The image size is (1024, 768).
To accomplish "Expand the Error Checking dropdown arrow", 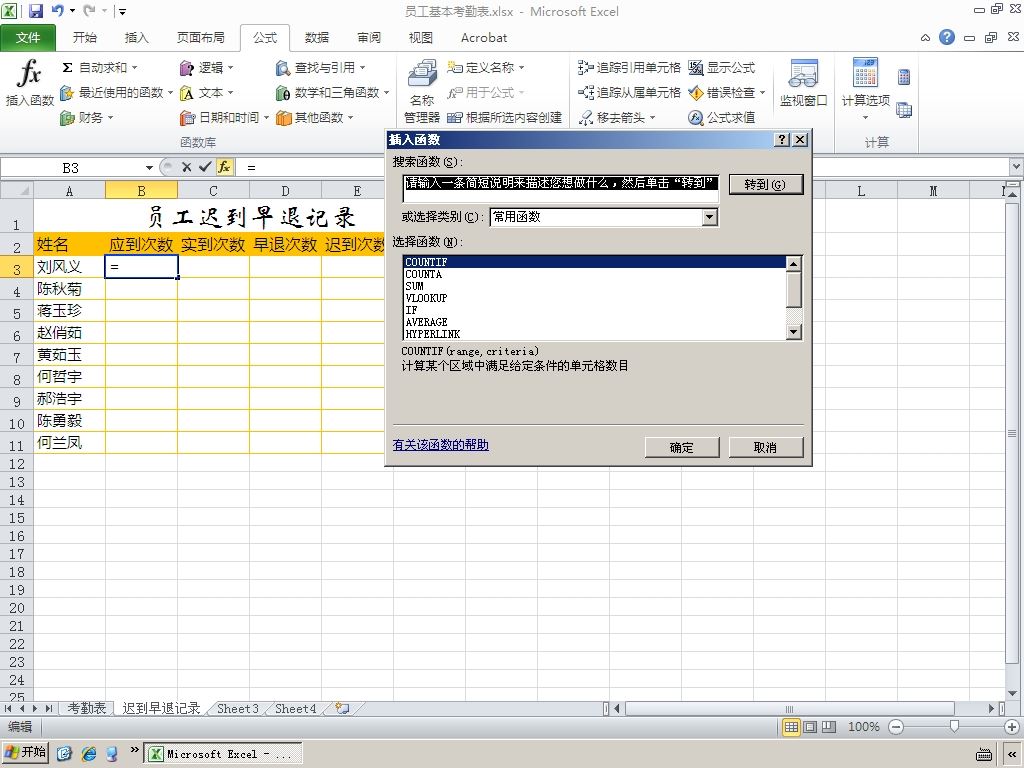I will pos(762,93).
